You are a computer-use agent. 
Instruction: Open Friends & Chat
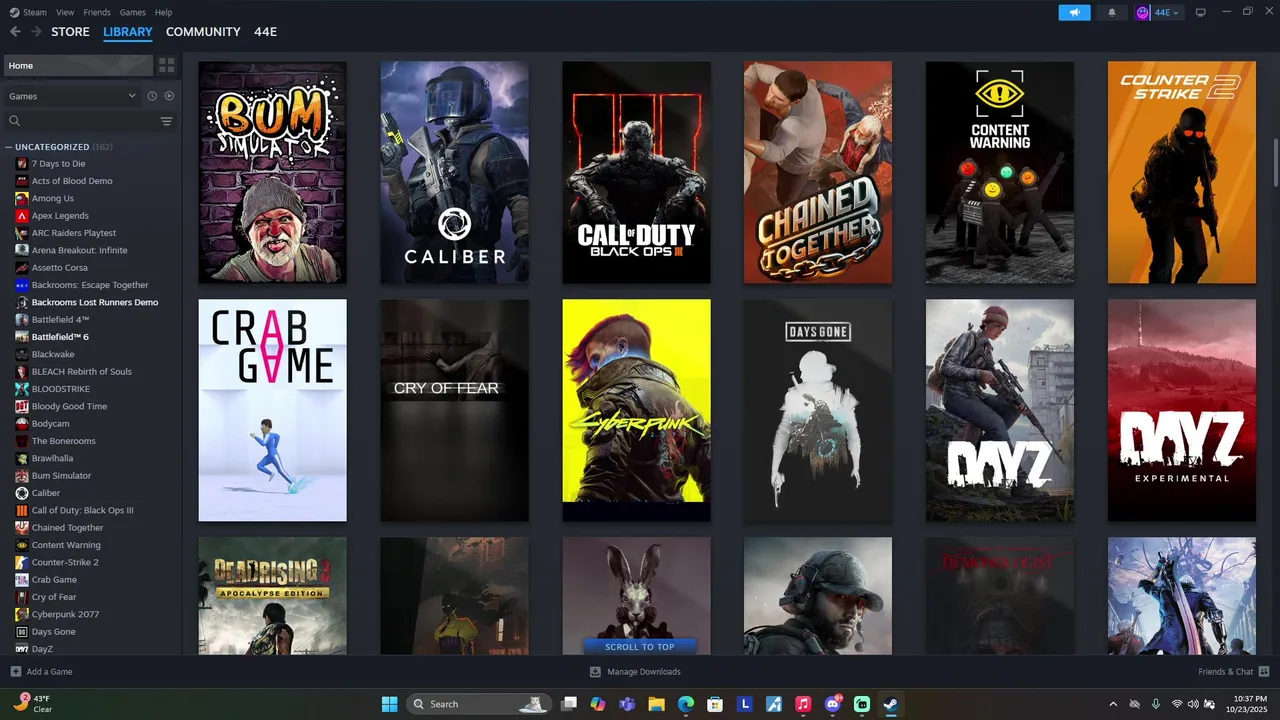(1225, 672)
